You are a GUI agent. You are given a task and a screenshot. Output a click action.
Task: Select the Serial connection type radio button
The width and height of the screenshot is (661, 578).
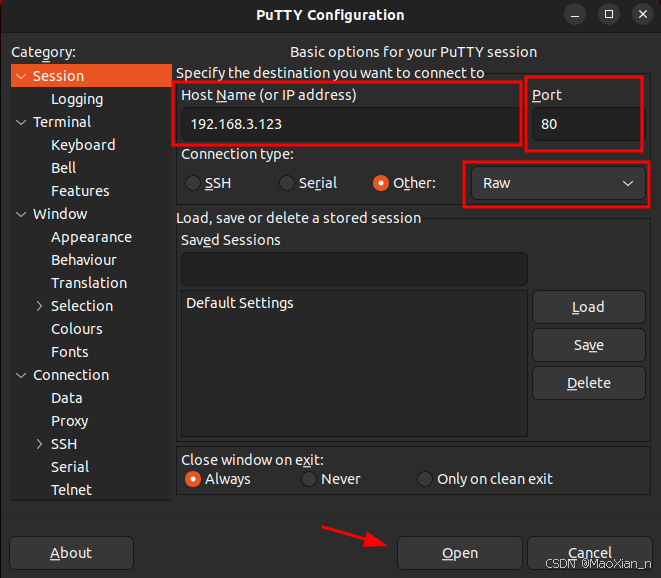pos(287,183)
